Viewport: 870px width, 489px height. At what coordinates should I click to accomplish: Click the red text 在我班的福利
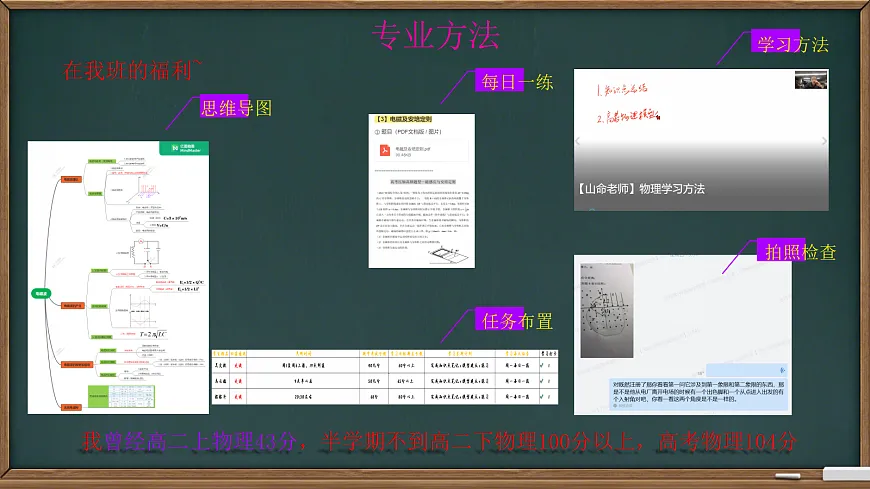click(x=132, y=70)
